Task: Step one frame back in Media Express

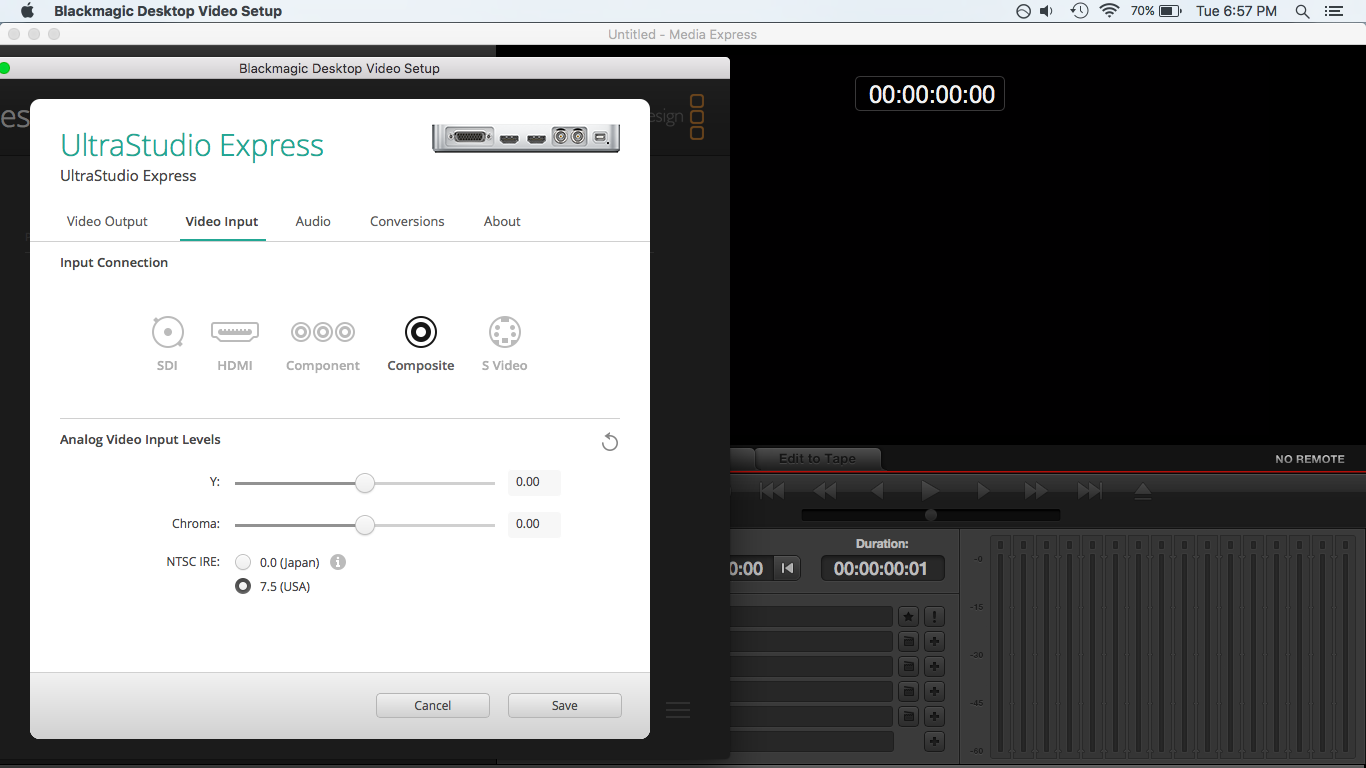Action: (x=878, y=491)
